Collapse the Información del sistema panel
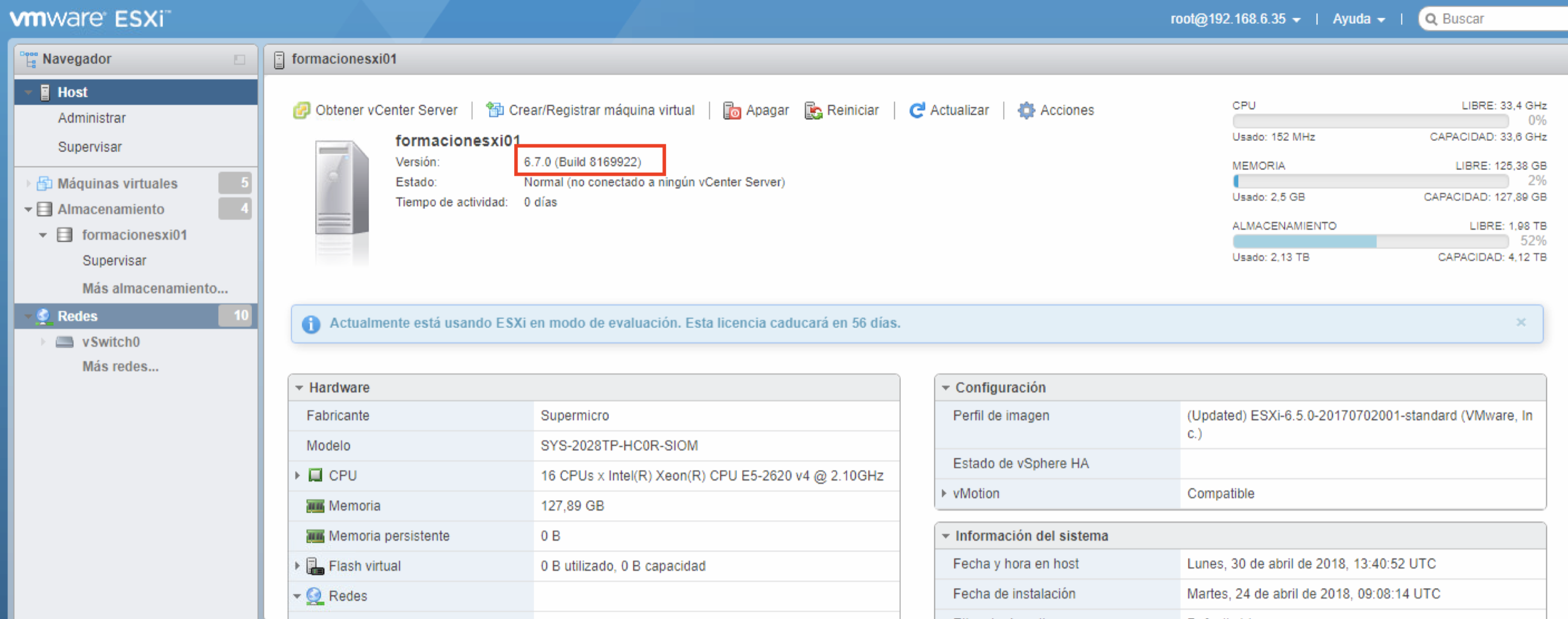This screenshot has width=1568, height=619. 945,536
